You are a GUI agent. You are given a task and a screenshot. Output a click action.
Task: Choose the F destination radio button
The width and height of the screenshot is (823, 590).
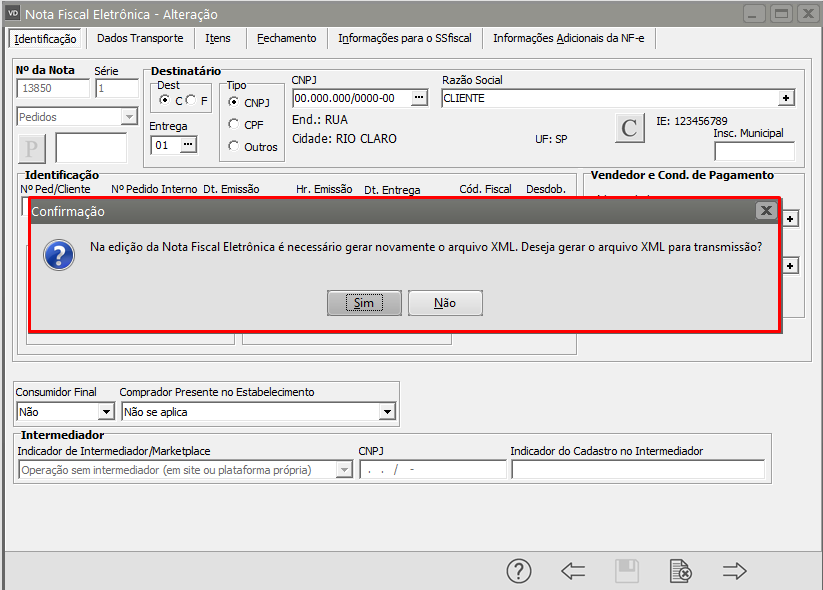[x=190, y=101]
